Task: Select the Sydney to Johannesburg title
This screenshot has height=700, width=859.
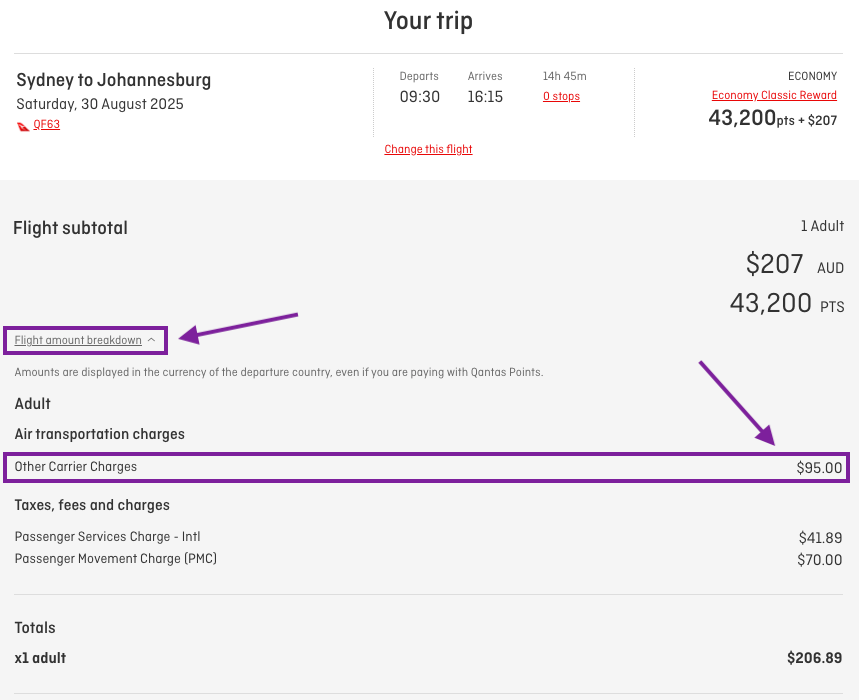Action: tap(113, 80)
